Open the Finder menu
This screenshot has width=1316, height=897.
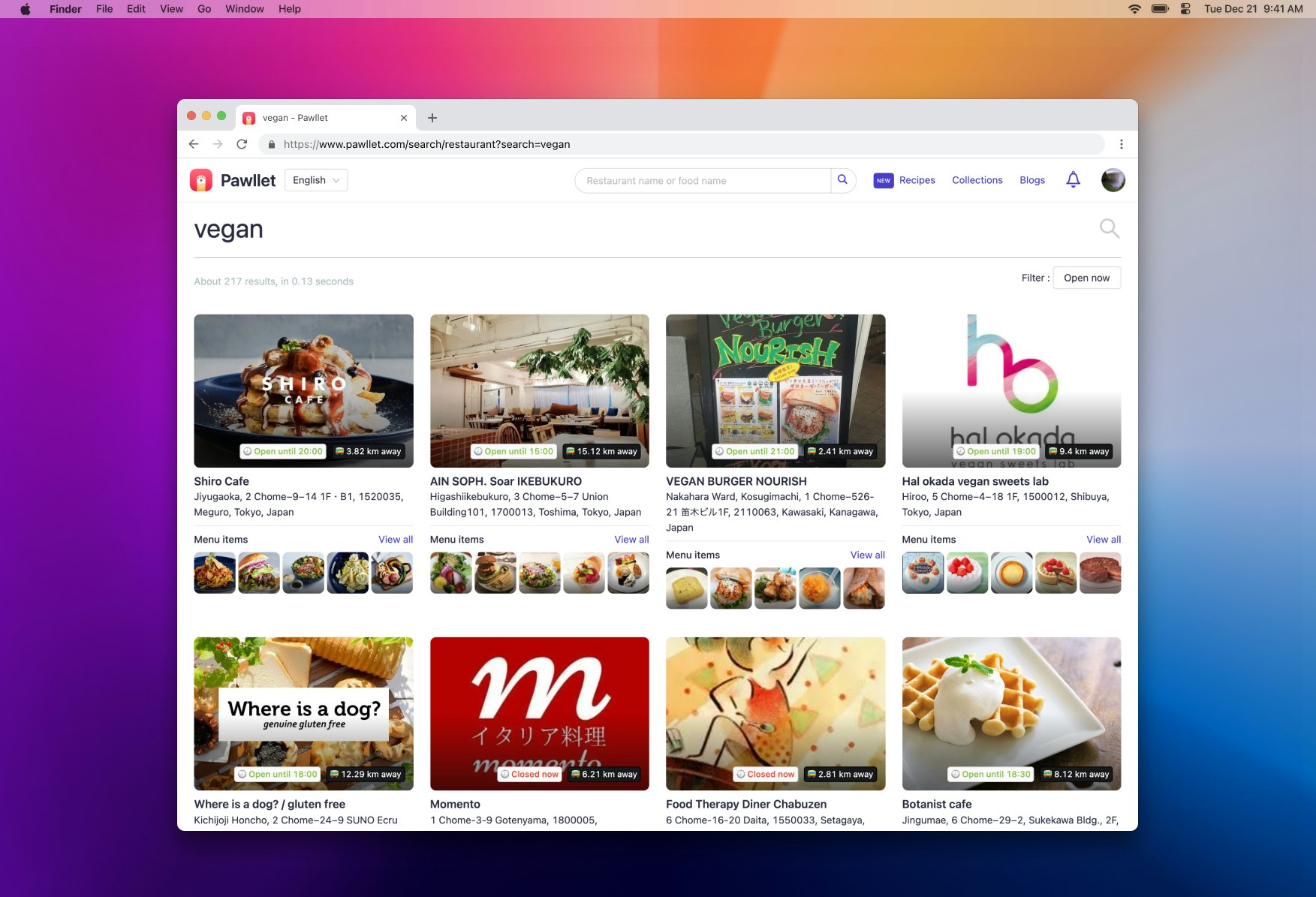pos(65,9)
